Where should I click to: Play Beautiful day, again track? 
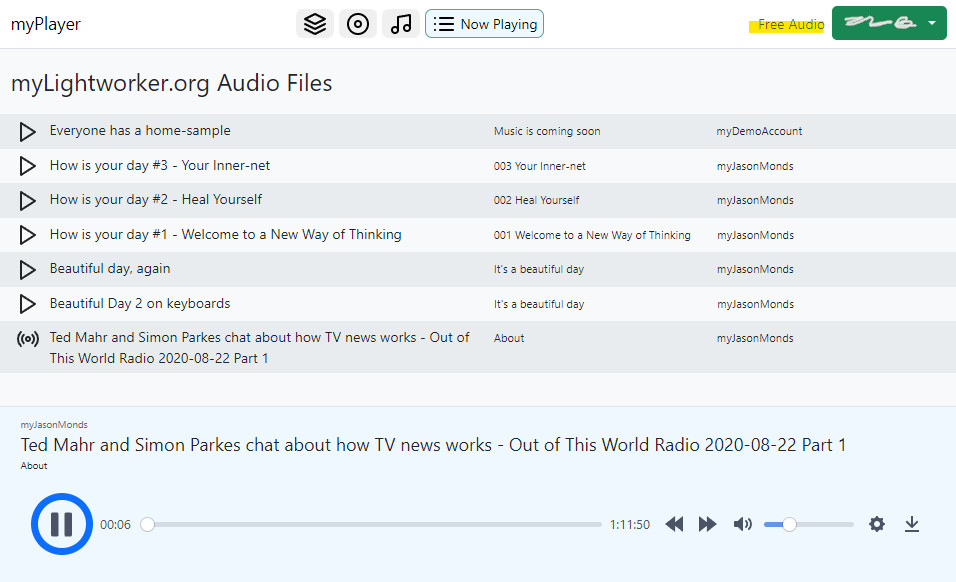tap(28, 269)
